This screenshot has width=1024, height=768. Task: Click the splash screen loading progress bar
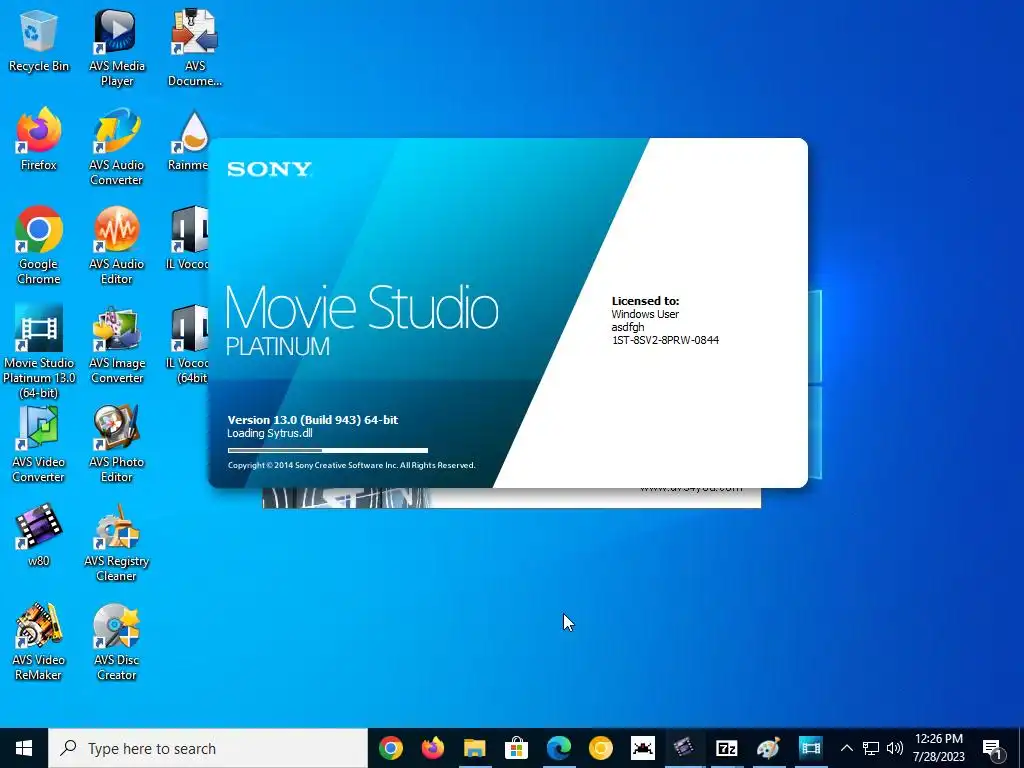coord(328,450)
